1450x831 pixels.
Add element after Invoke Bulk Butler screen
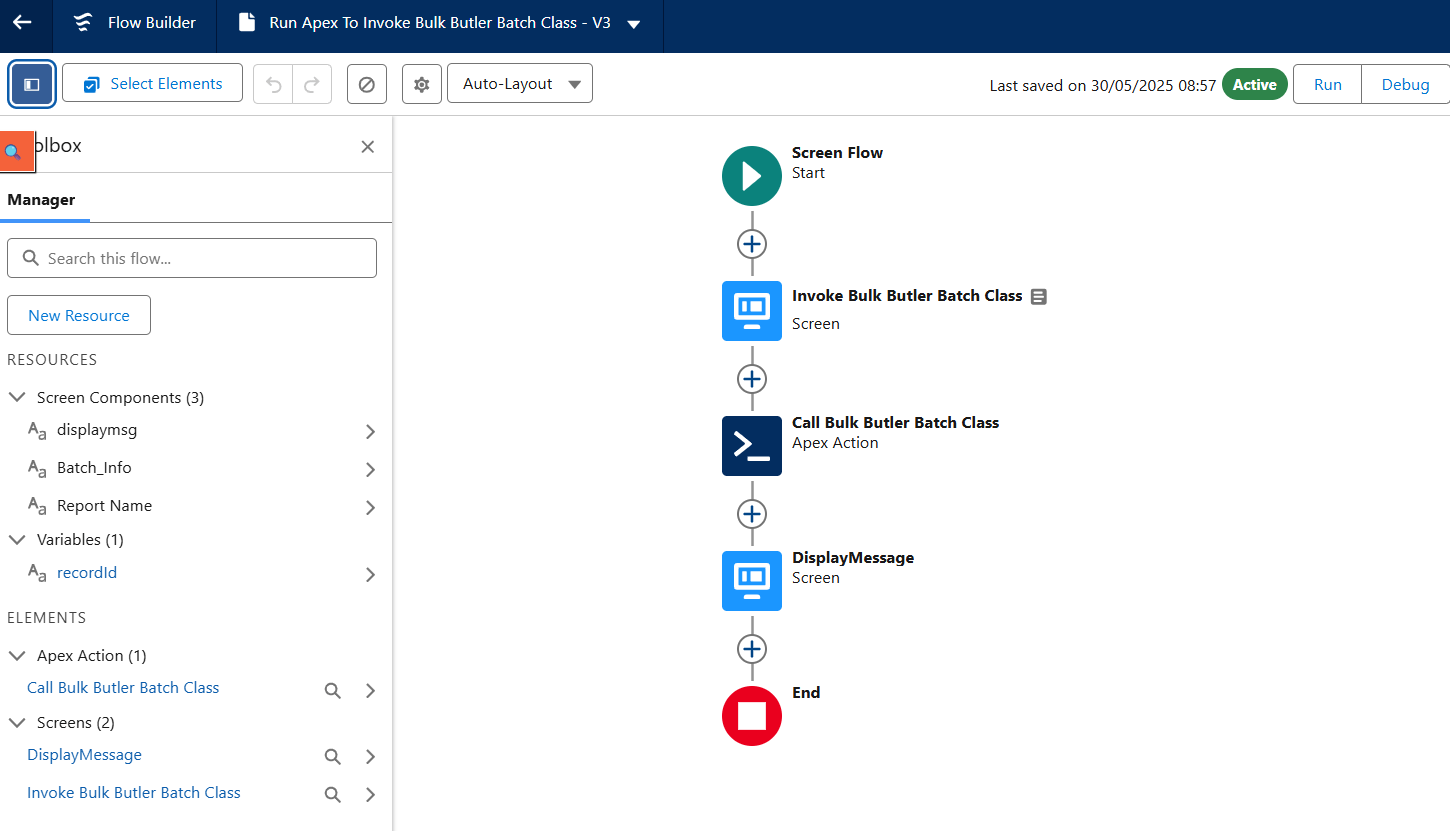tap(752, 378)
